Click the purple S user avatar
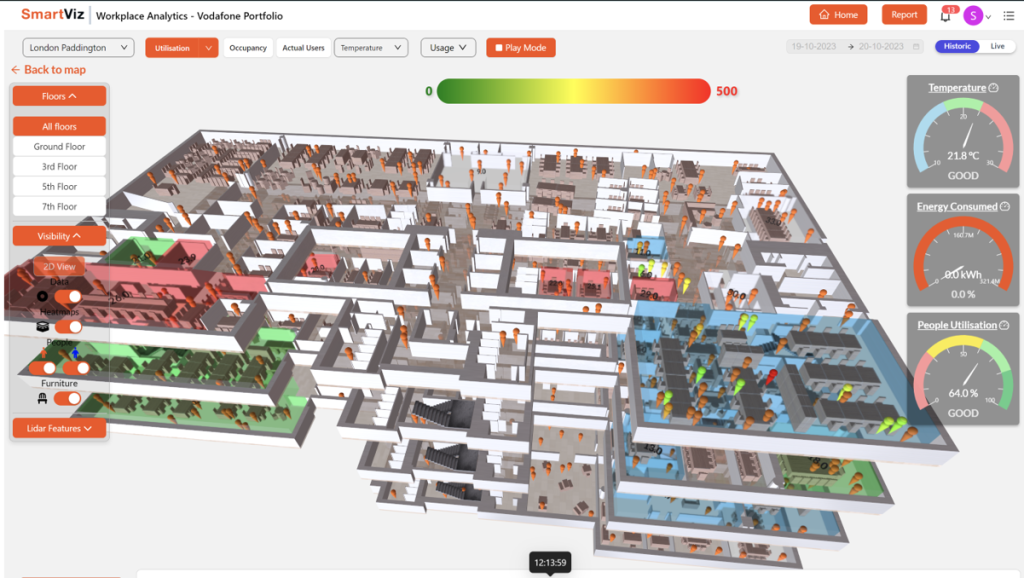 tap(972, 15)
